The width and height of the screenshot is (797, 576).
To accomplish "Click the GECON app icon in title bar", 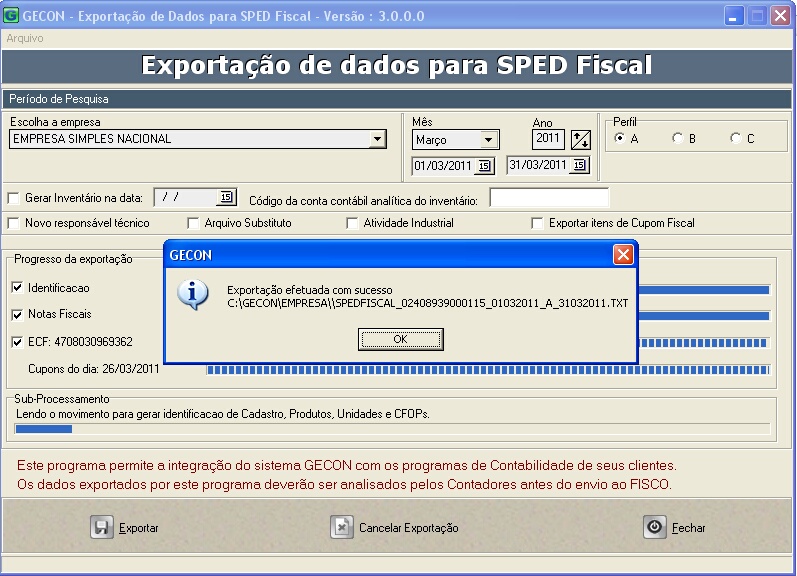I will [11, 15].
